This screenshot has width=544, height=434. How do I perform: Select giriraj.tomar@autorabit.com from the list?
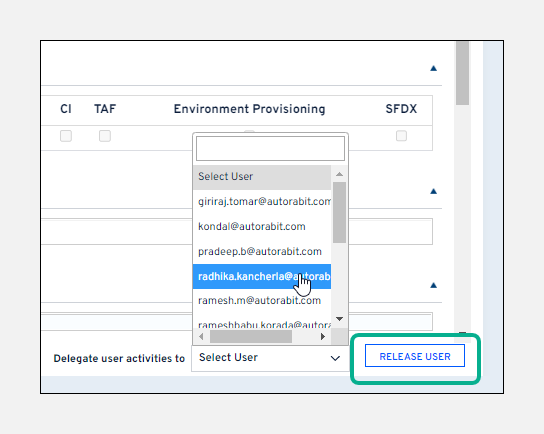262,202
